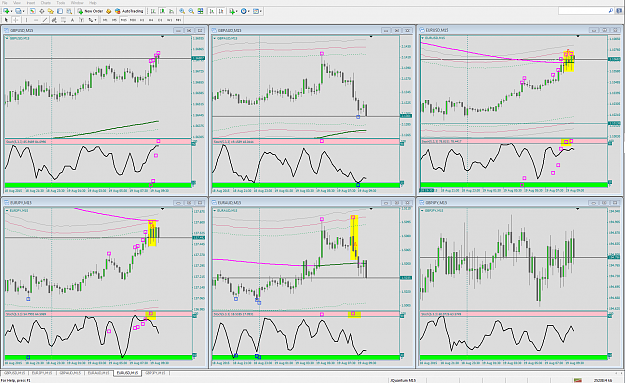Click the Profiles icon
This screenshot has width=625, height=383.
pos(18,11)
